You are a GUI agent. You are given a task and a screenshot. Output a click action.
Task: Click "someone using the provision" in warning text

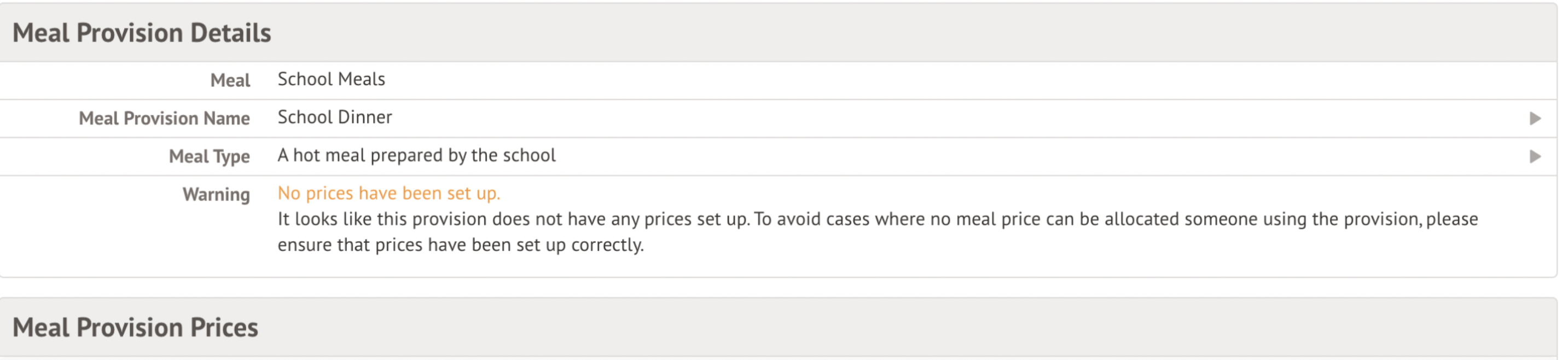1303,219
